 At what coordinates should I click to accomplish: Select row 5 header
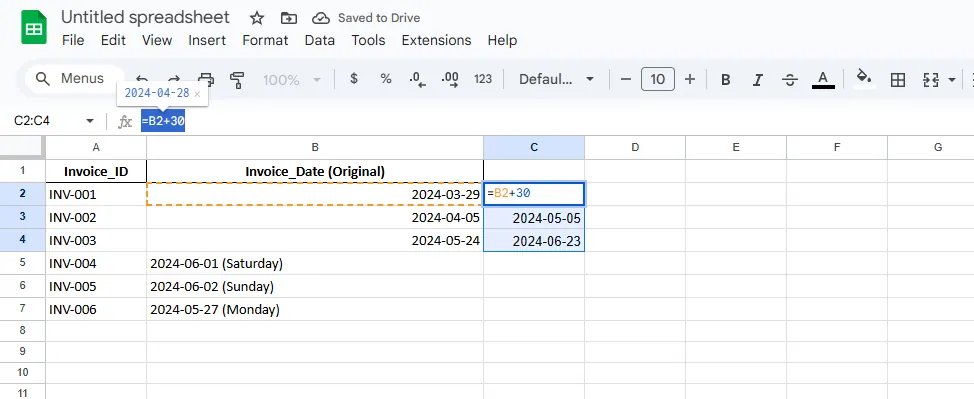pos(22,263)
